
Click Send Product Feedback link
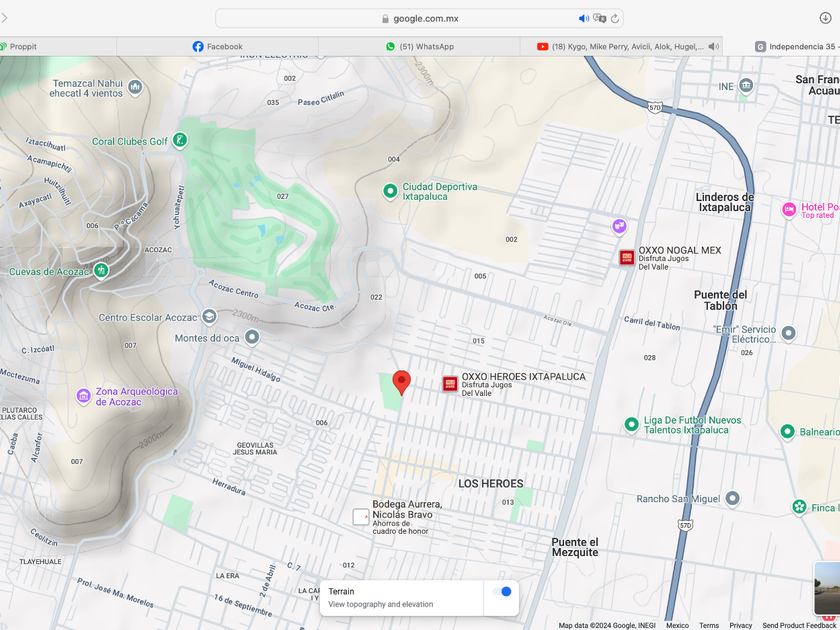tap(801, 625)
